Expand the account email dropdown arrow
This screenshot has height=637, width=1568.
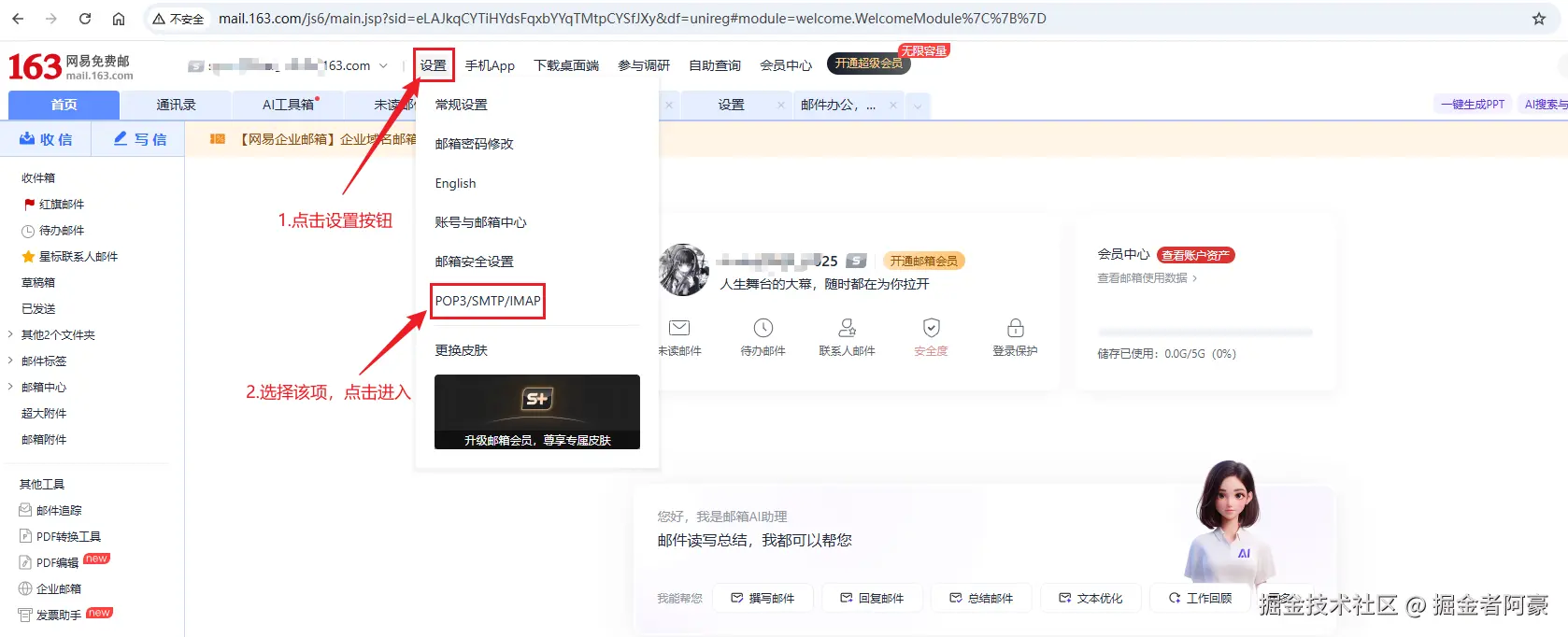pyautogui.click(x=383, y=66)
